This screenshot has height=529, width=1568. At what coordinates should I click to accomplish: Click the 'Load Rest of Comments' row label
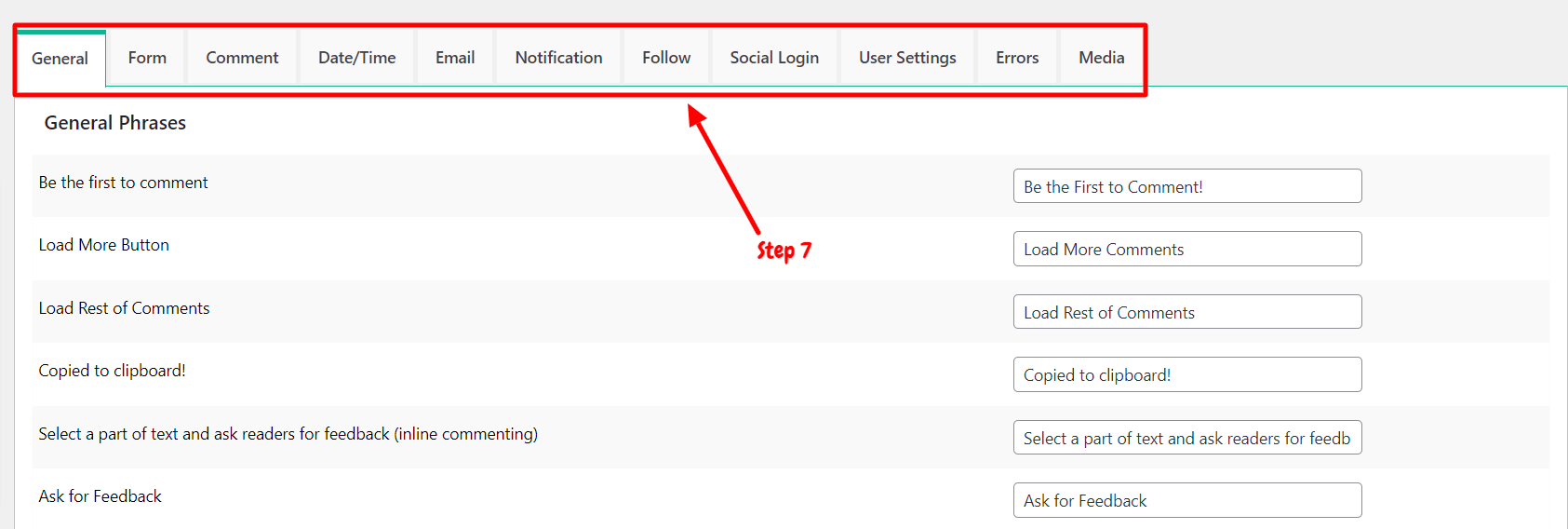pyautogui.click(x=124, y=308)
